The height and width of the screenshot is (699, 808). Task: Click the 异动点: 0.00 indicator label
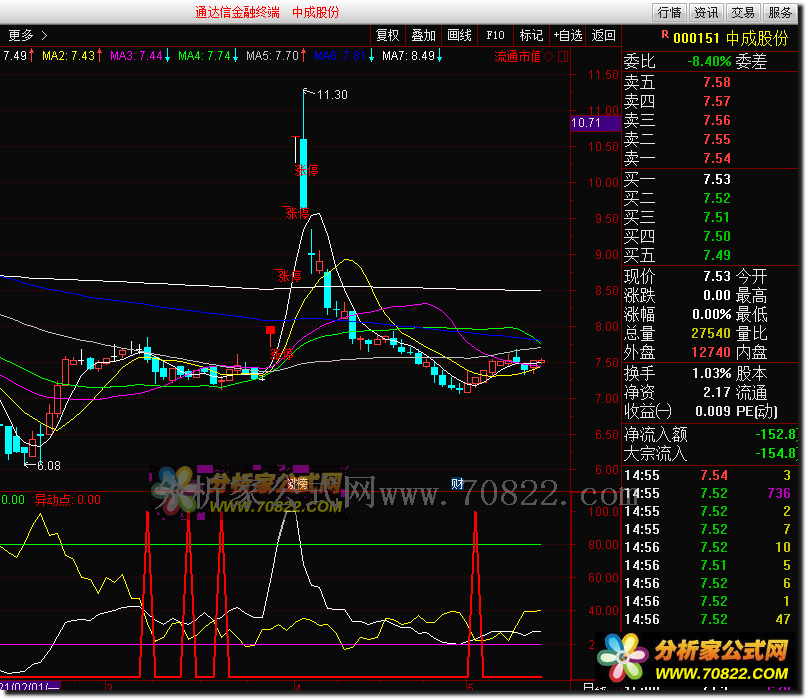(x=68, y=500)
